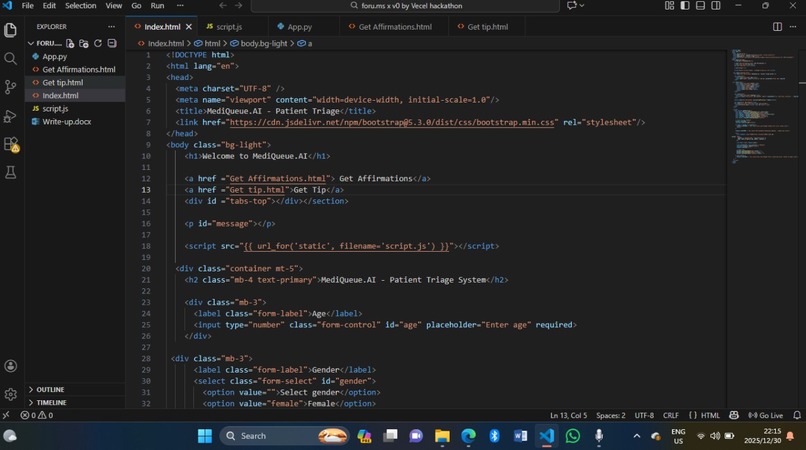
Task: Click the code minimap
Action: coord(765,107)
